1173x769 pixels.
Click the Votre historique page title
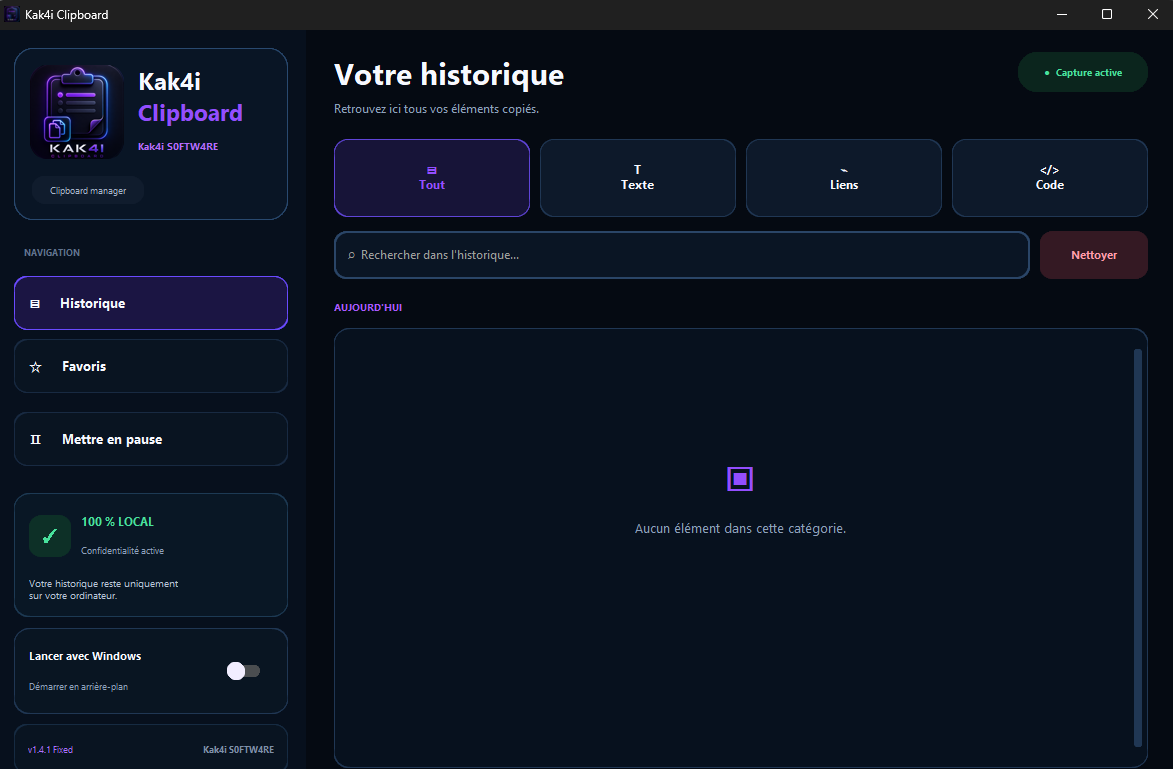tap(449, 75)
